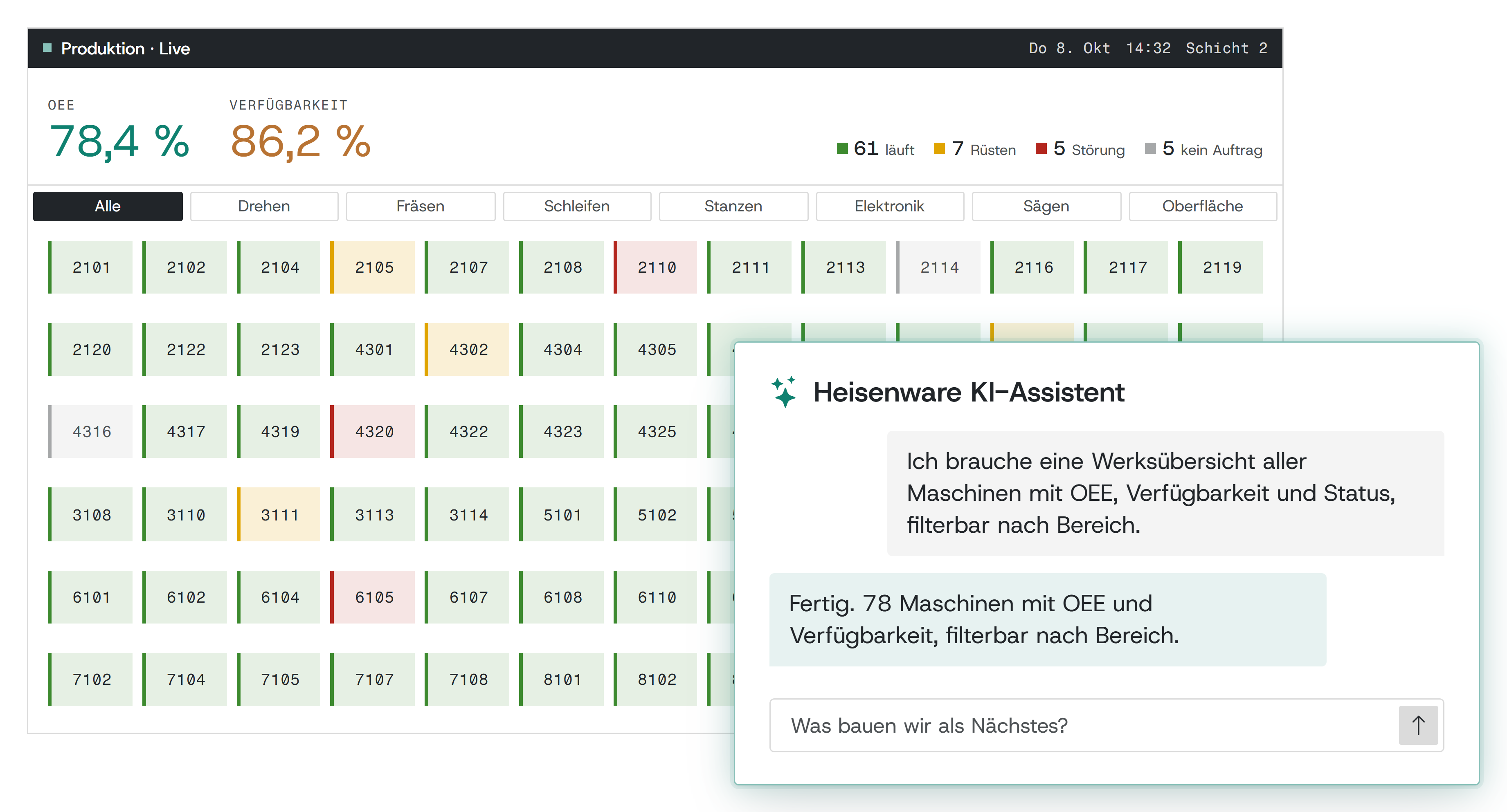
Task: Click machine tile 4301
Action: (x=373, y=350)
